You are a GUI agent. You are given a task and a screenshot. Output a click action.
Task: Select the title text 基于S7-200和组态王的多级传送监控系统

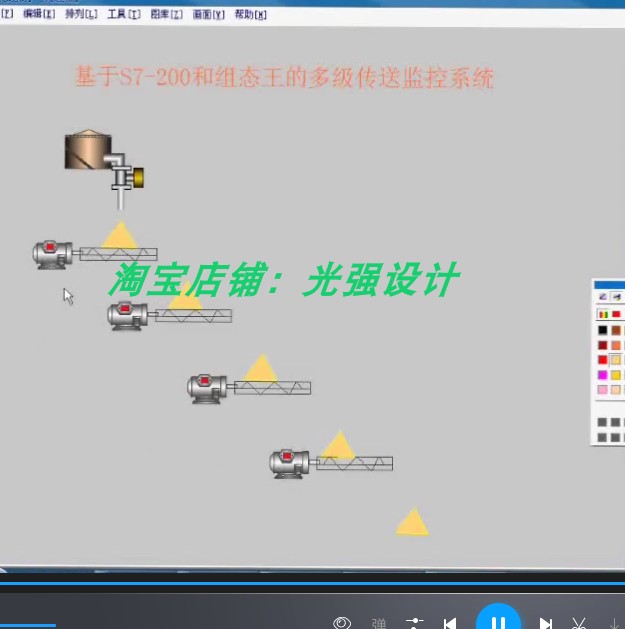[x=285, y=77]
